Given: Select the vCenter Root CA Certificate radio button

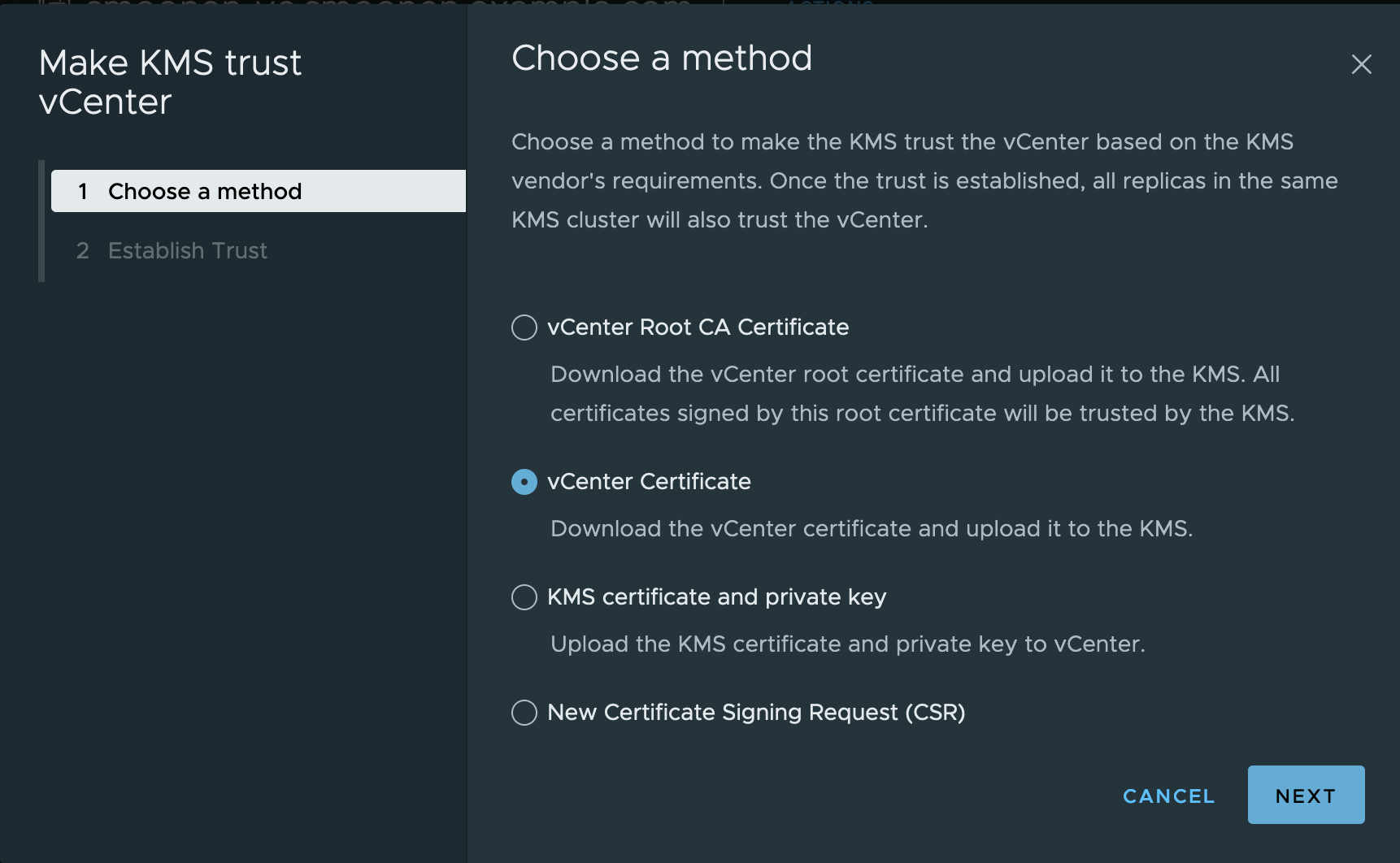Looking at the screenshot, I should [524, 327].
